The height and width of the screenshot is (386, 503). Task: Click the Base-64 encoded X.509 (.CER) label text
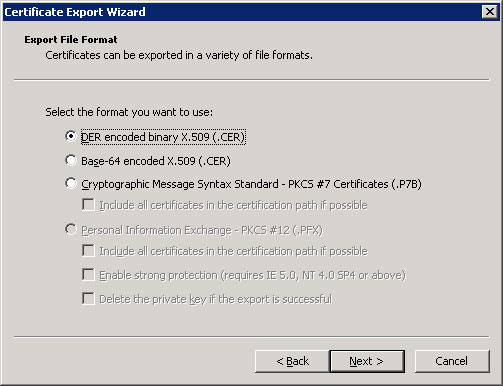(156, 161)
